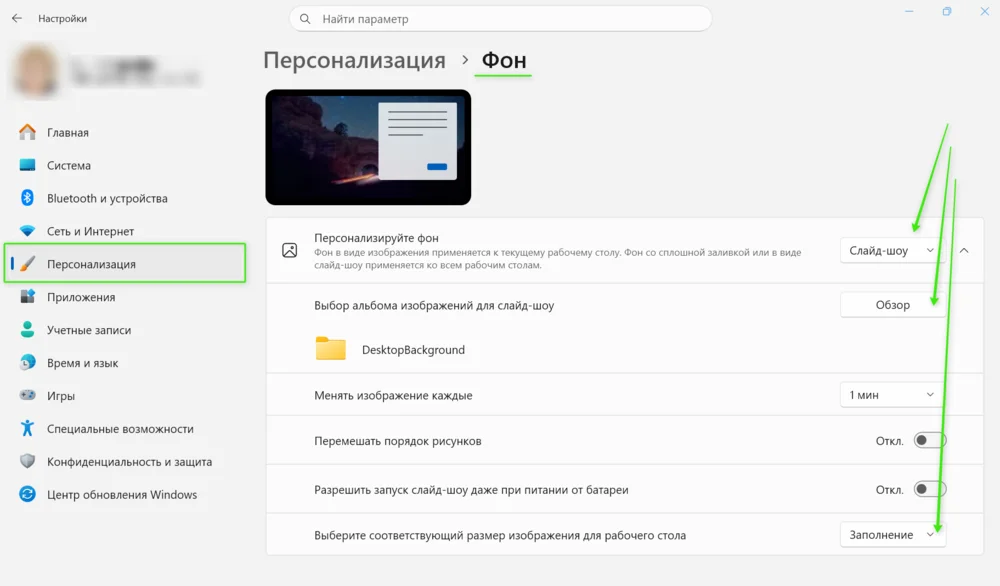
Task: Click the Фон breadcrumb title
Action: [504, 60]
